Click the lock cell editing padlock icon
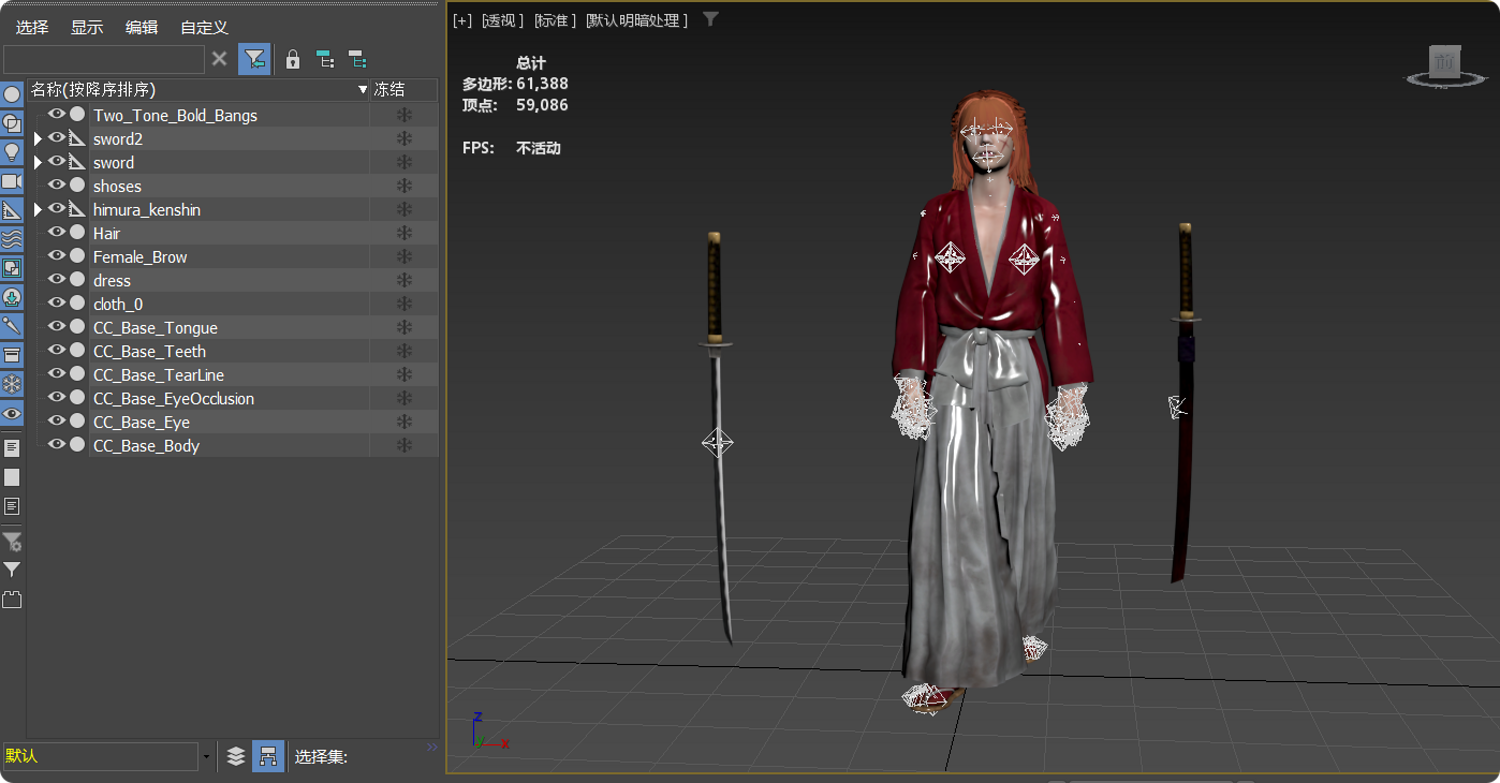1500x783 pixels. (292, 59)
